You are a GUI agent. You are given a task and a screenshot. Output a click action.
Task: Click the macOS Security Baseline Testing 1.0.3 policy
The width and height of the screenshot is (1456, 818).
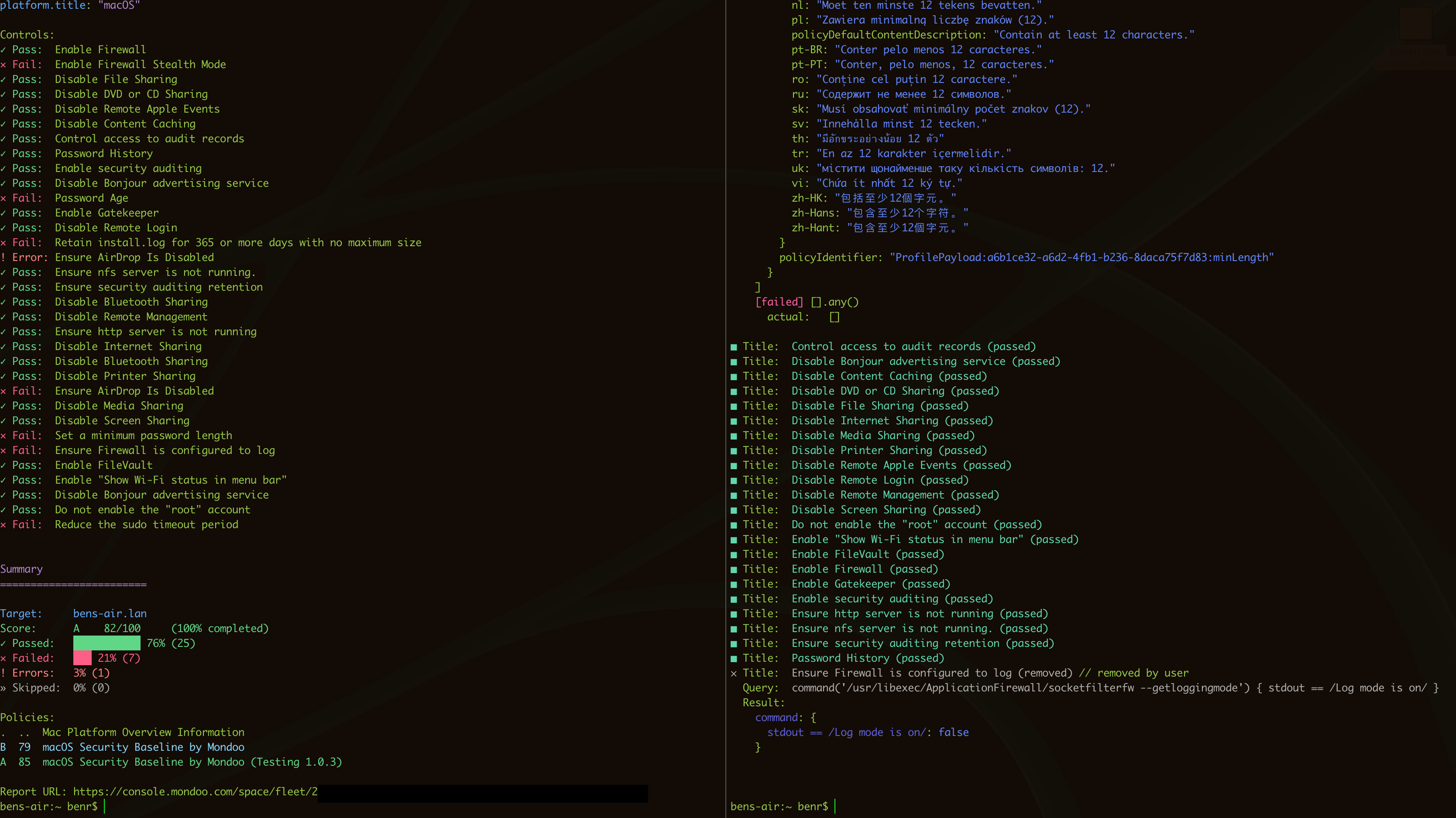click(192, 762)
